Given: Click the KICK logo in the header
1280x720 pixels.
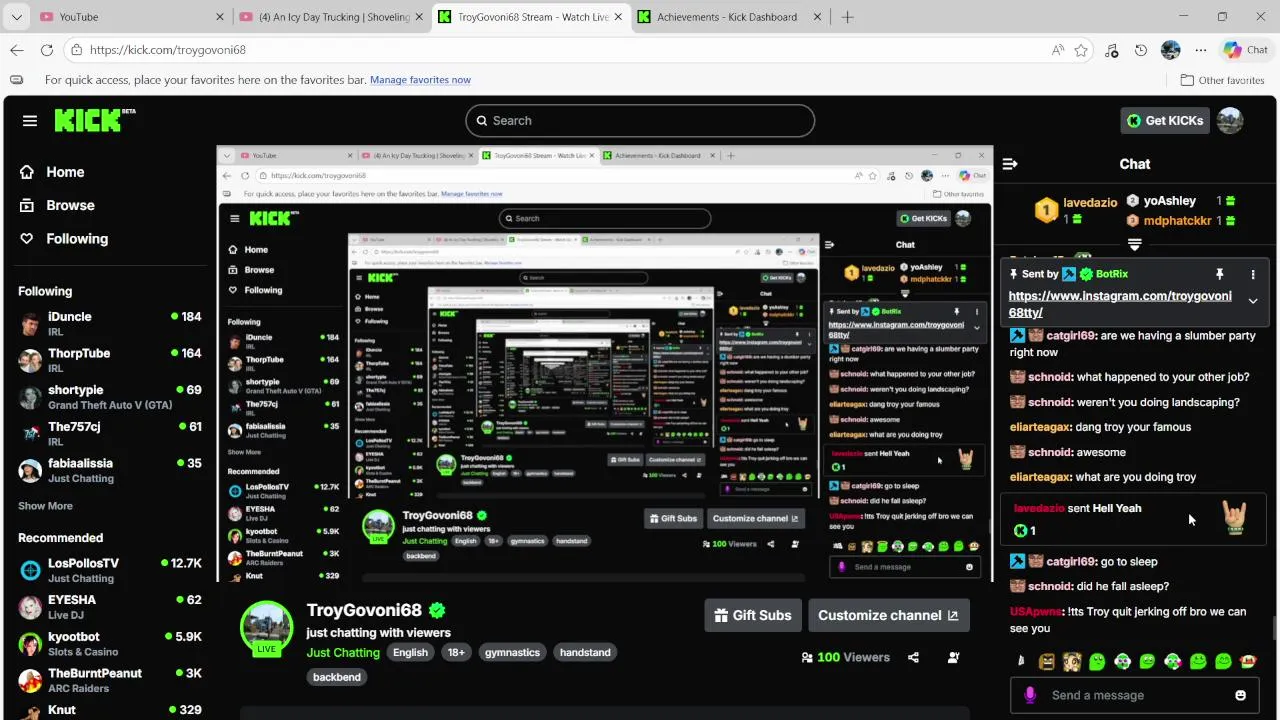Looking at the screenshot, I should pyautogui.click(x=94, y=120).
